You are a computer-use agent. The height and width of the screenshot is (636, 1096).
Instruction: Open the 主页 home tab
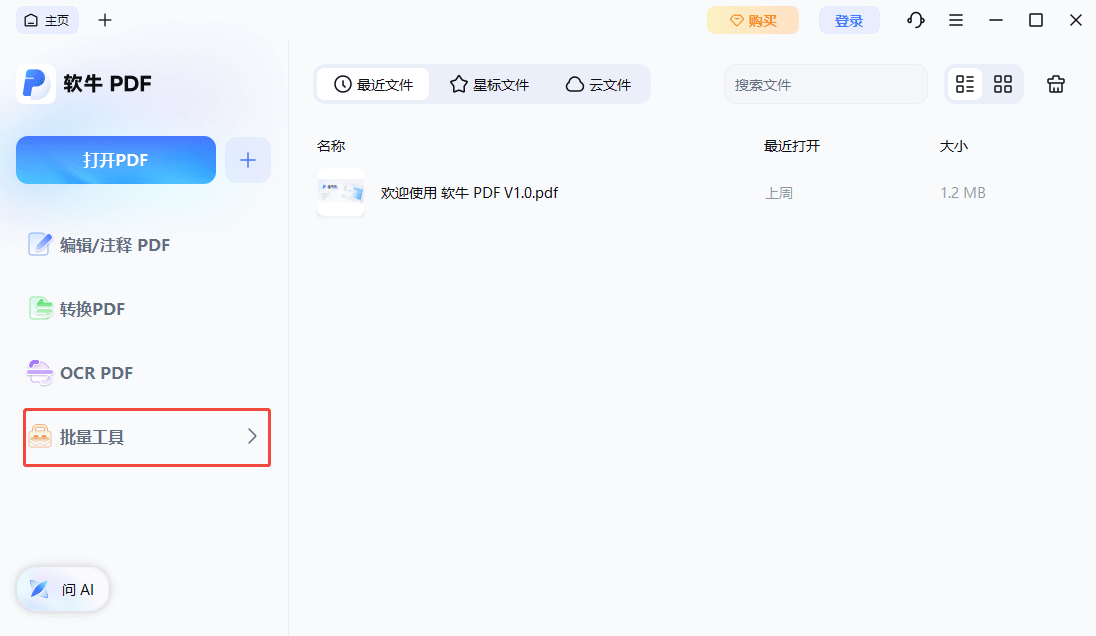click(x=47, y=20)
